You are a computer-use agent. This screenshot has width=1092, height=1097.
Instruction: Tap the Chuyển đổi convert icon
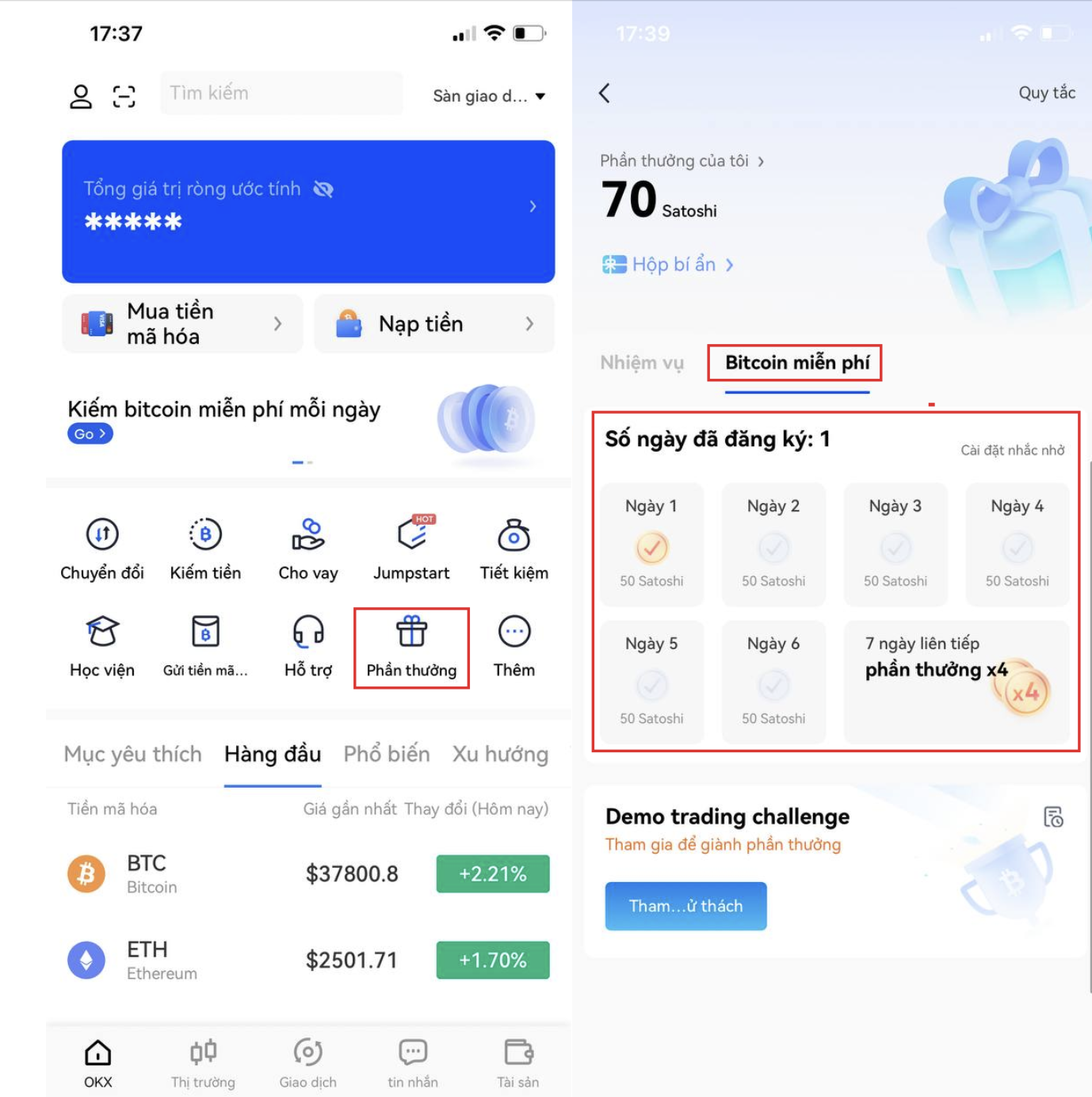tap(102, 534)
